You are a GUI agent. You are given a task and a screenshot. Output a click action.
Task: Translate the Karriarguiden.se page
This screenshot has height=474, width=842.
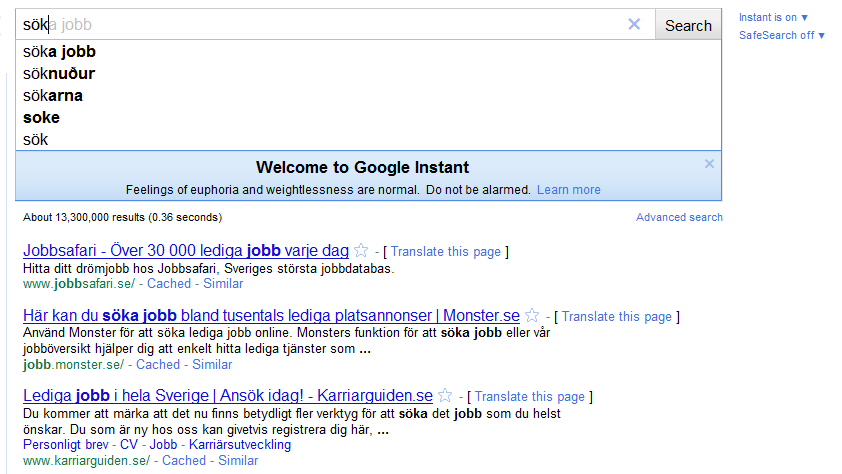[x=529, y=396]
